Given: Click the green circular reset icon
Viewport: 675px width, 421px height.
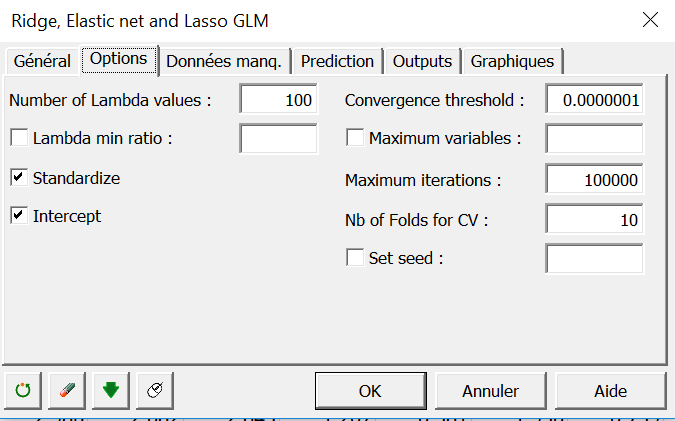Looking at the screenshot, I should [x=25, y=391].
